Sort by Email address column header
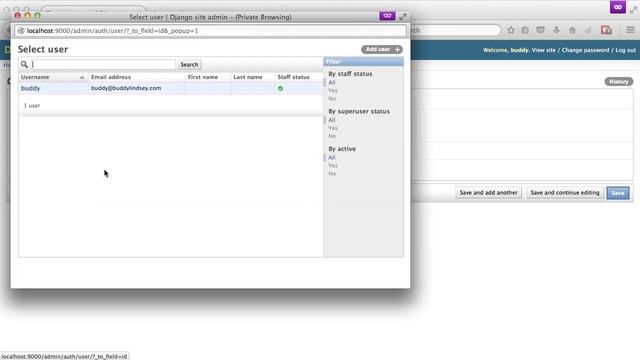The height and width of the screenshot is (360, 640). 111,77
